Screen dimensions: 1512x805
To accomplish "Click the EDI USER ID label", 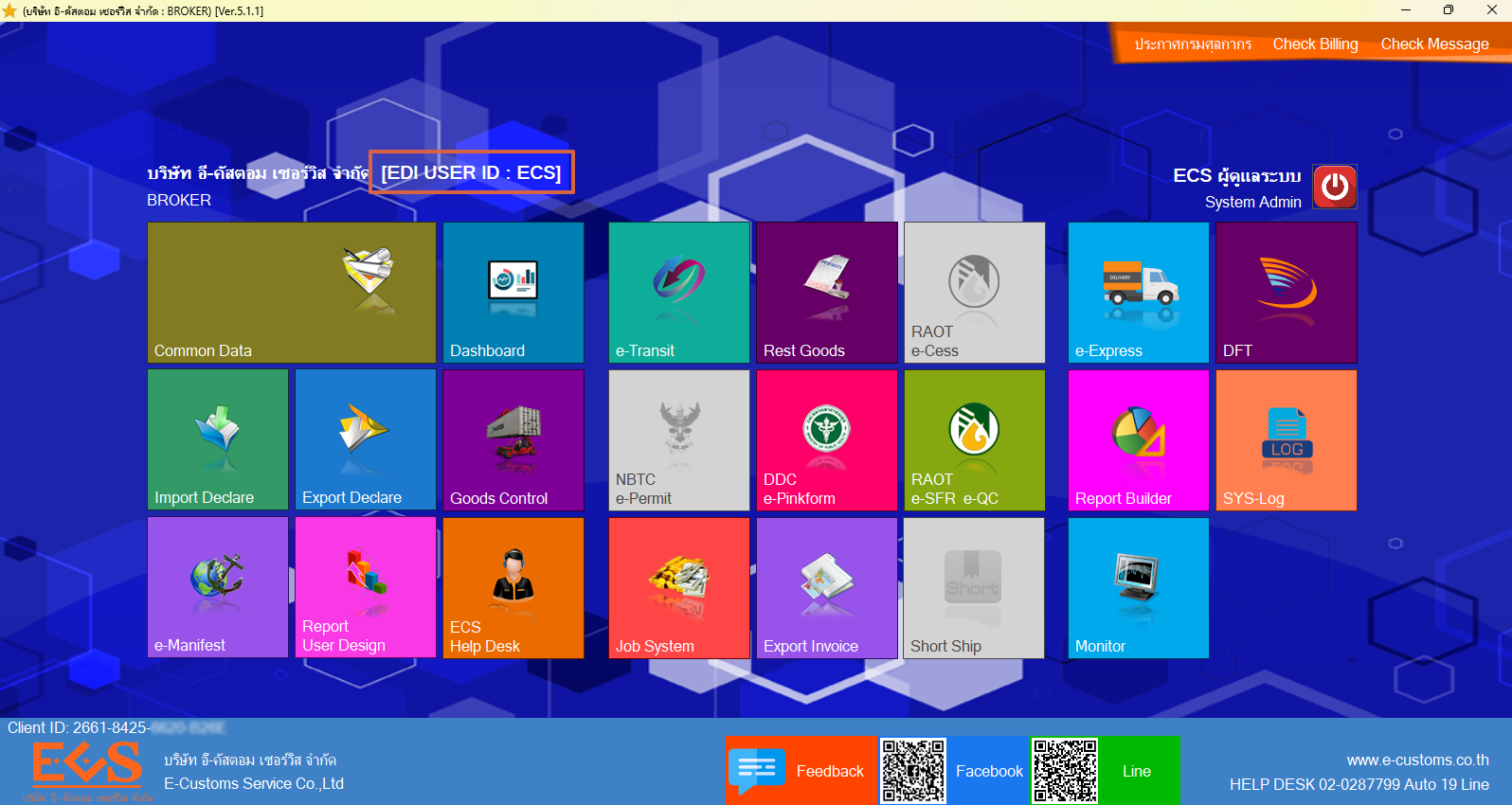I will point(471,172).
